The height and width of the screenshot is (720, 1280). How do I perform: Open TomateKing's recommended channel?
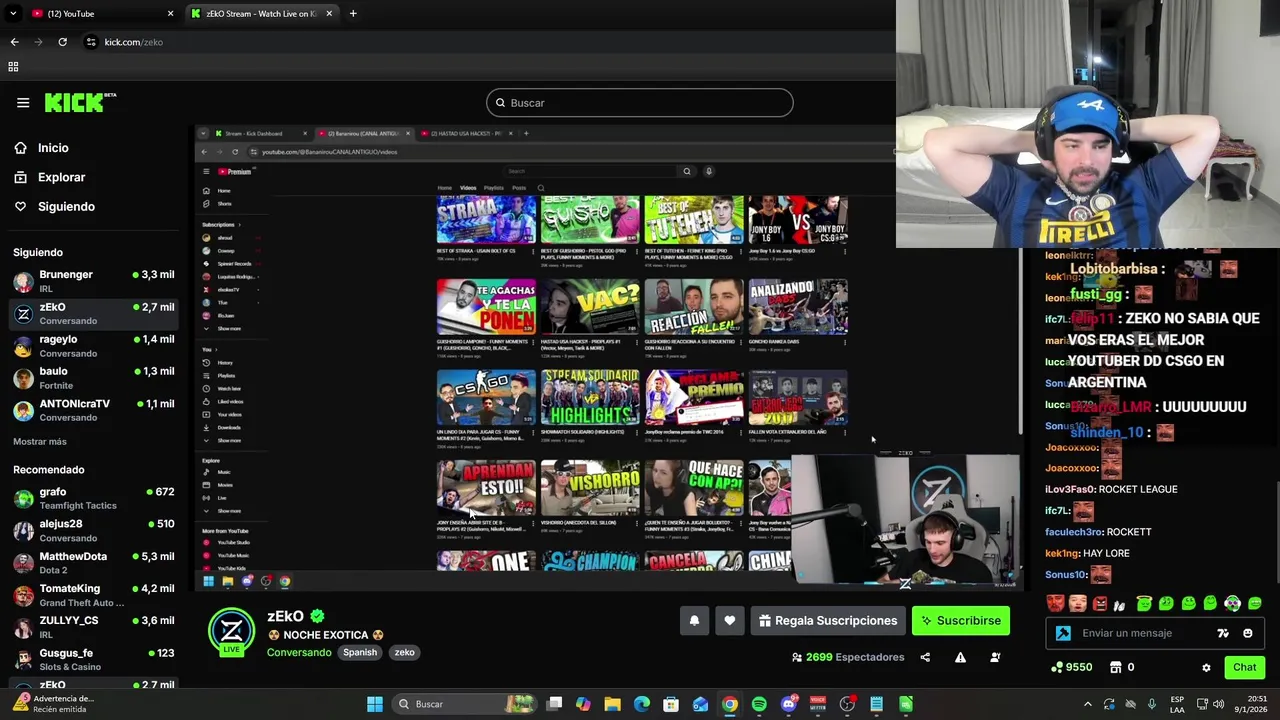(93, 595)
